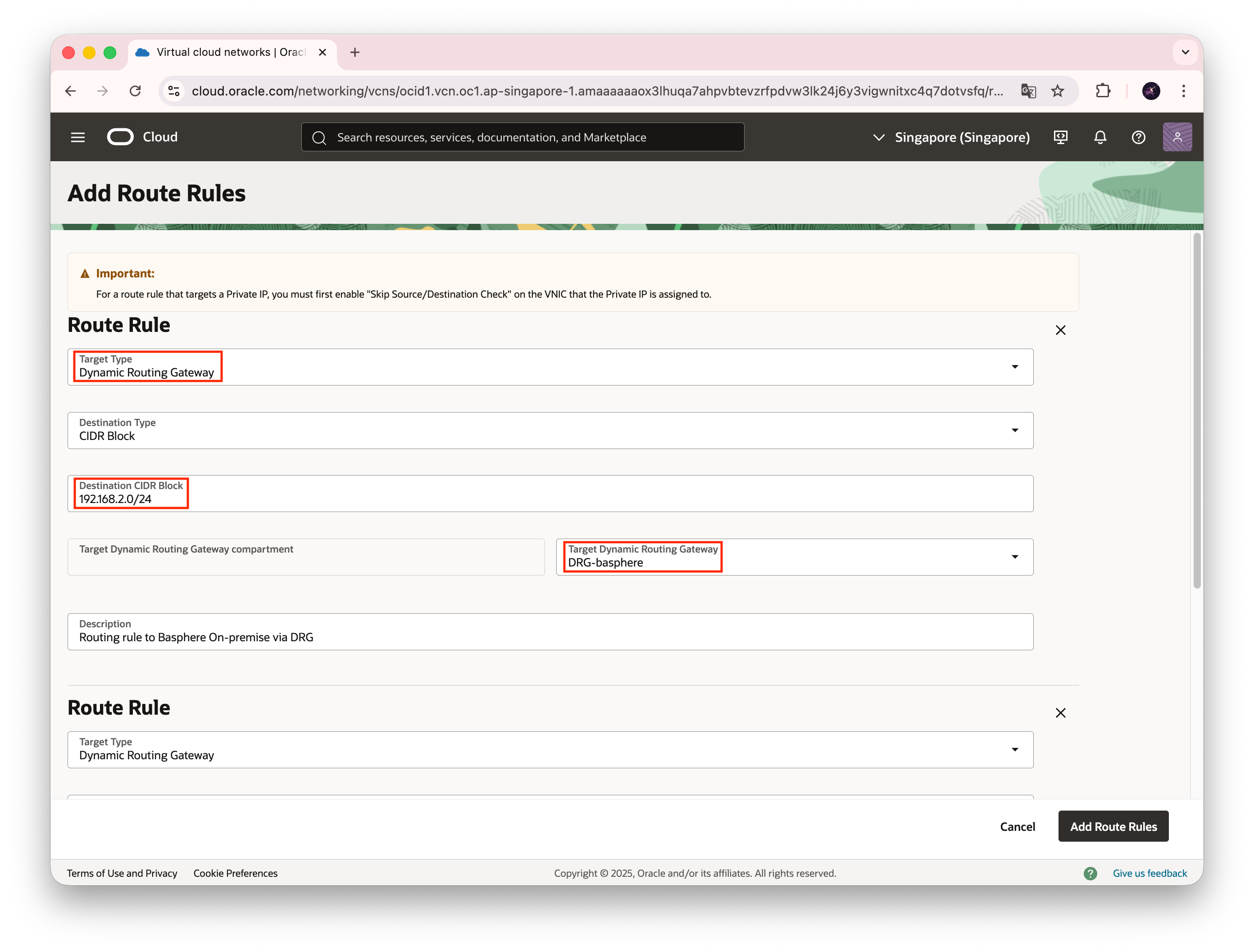Click the Destination CIDR Block input field
The image size is (1254, 952).
point(550,499)
